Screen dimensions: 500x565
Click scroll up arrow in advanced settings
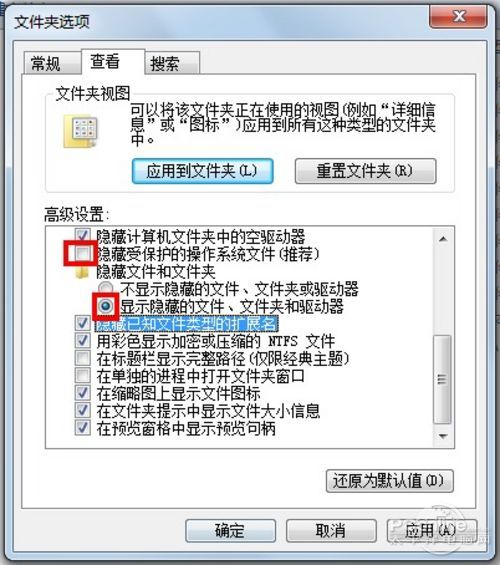pyautogui.click(x=443, y=239)
